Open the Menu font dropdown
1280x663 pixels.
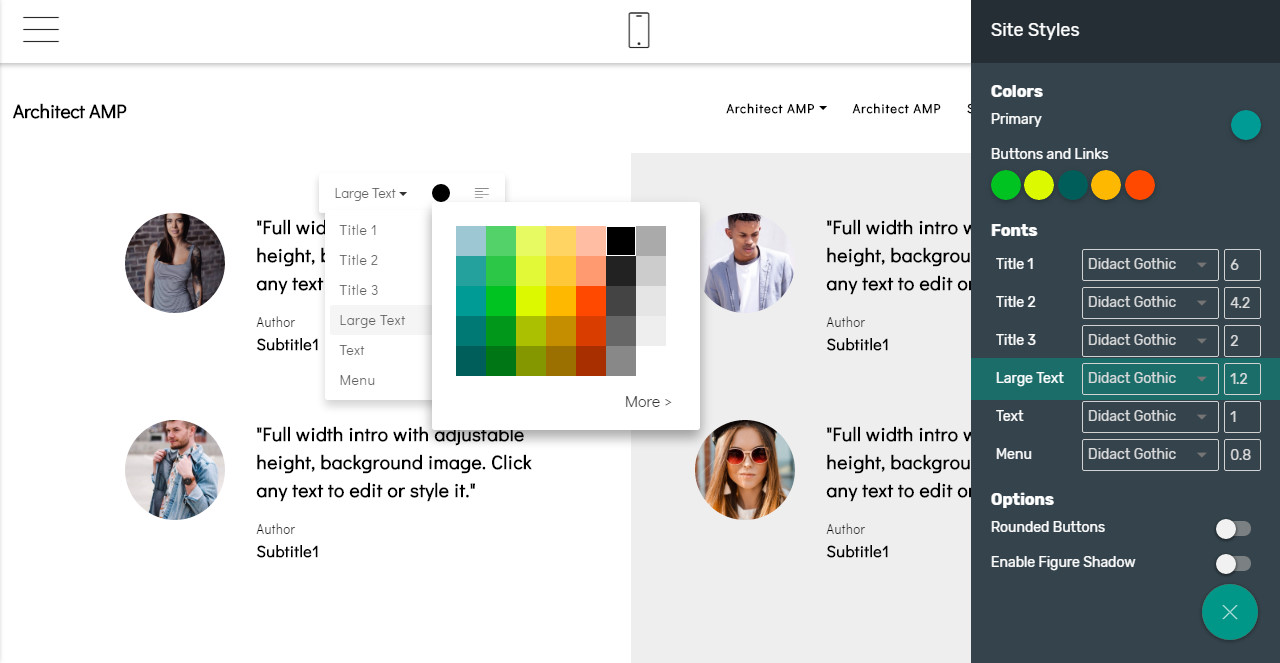pos(1150,454)
